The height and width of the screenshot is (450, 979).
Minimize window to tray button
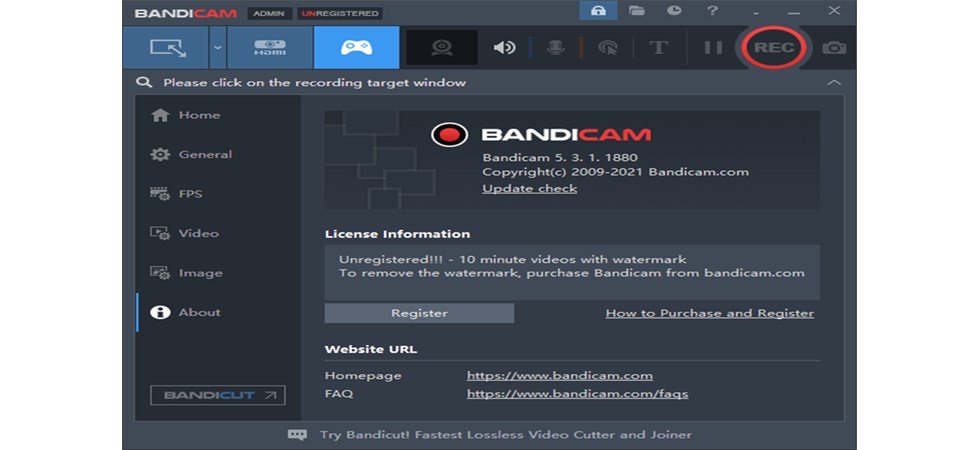pyautogui.click(x=756, y=11)
